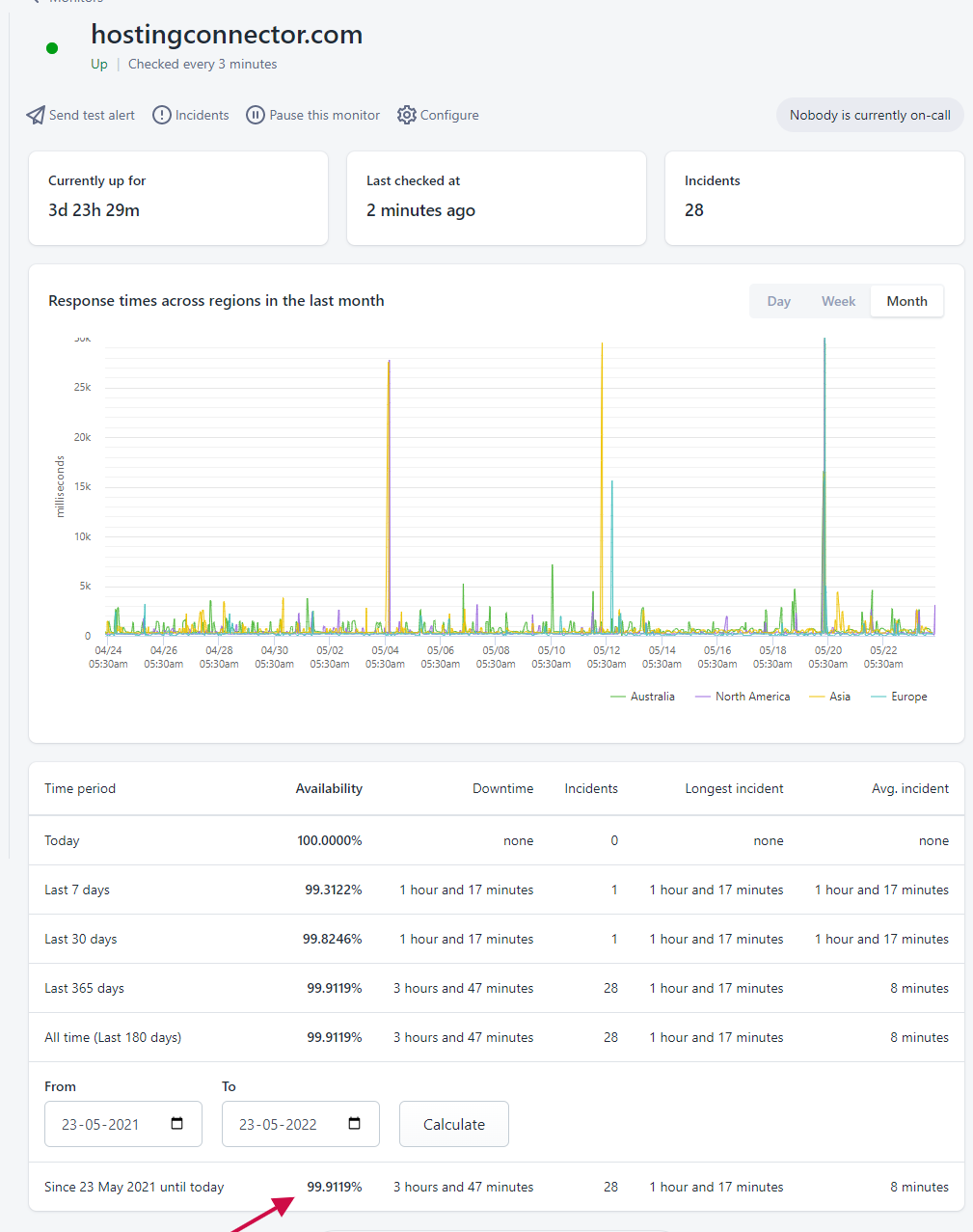Open the Incidents exclamation icon
This screenshot has width=973, height=1232.
[162, 115]
